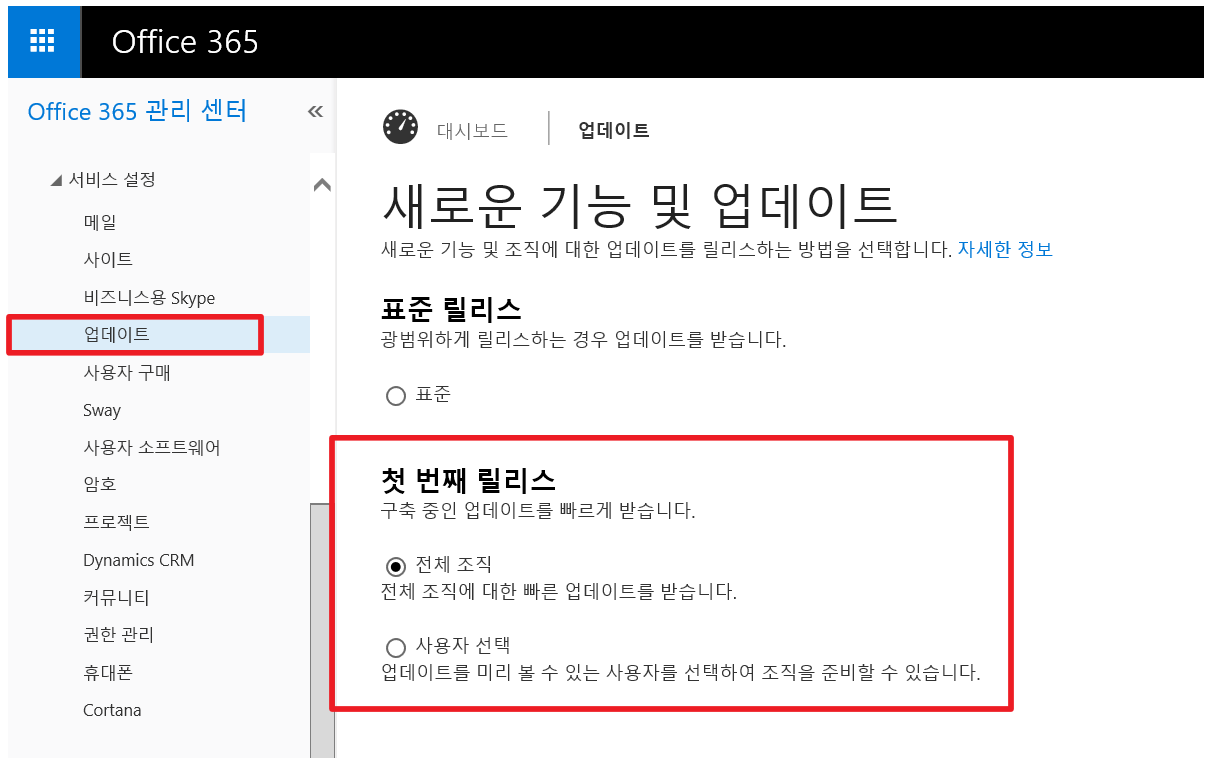This screenshot has height=771, width=1209.
Task: Click the 첫 번째 릴리스 heading
Action: [x=469, y=479]
